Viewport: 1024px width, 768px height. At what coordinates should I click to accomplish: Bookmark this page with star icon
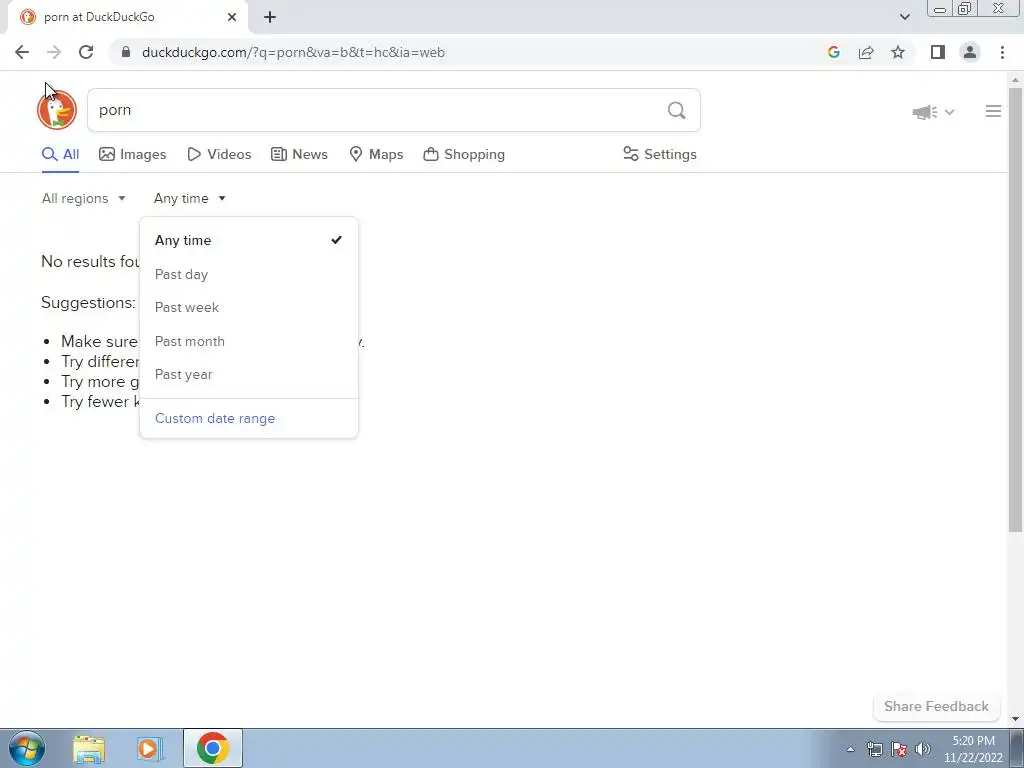click(898, 52)
